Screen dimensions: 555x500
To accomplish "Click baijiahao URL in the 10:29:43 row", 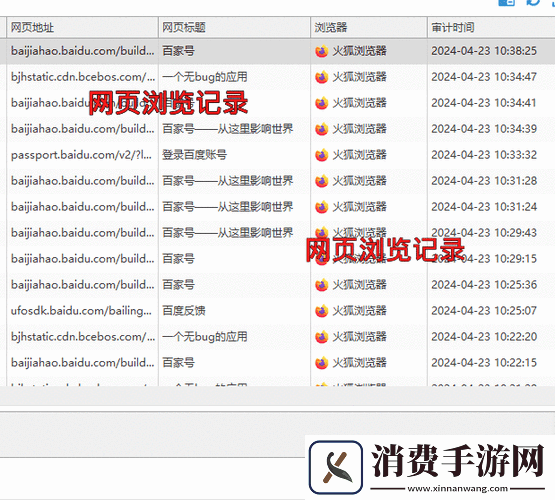I will [x=82, y=232].
